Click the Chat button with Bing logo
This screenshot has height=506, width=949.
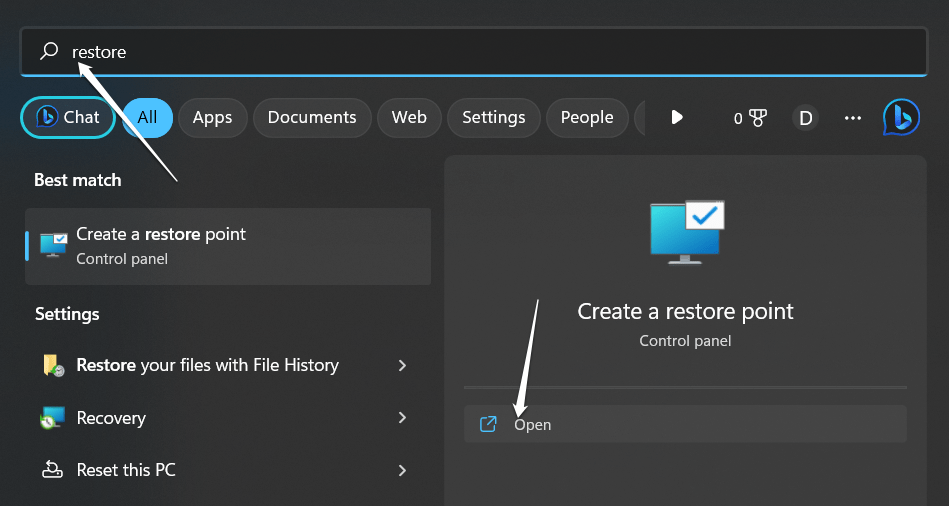click(68, 118)
